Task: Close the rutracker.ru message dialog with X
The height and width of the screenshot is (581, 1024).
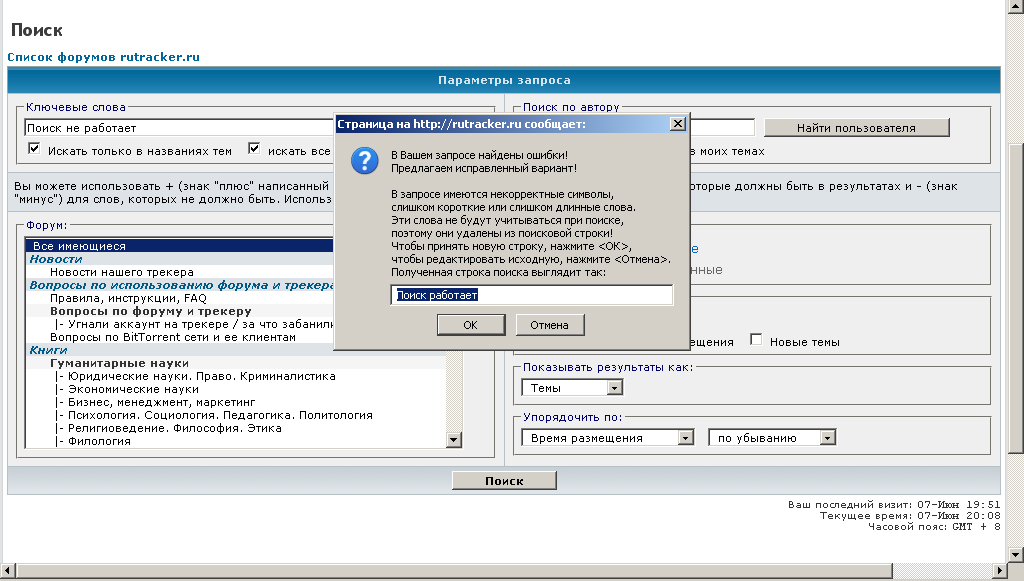Action: coord(677,124)
